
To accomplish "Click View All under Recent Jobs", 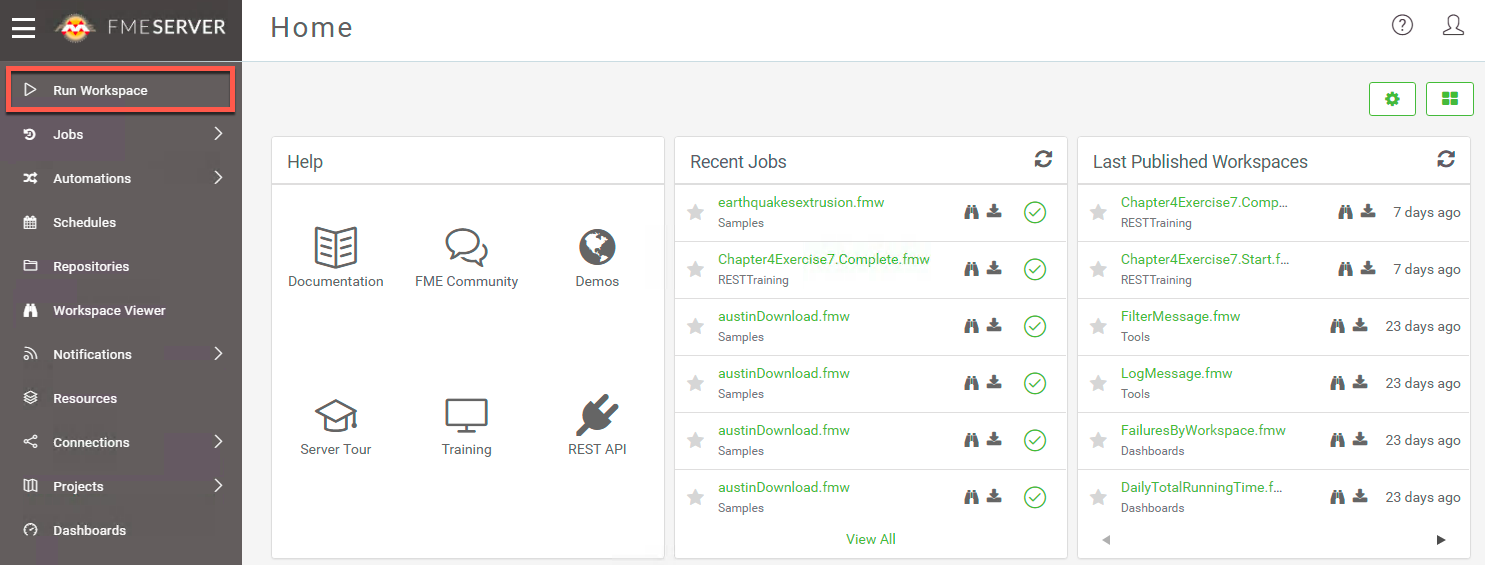I will point(871,539).
